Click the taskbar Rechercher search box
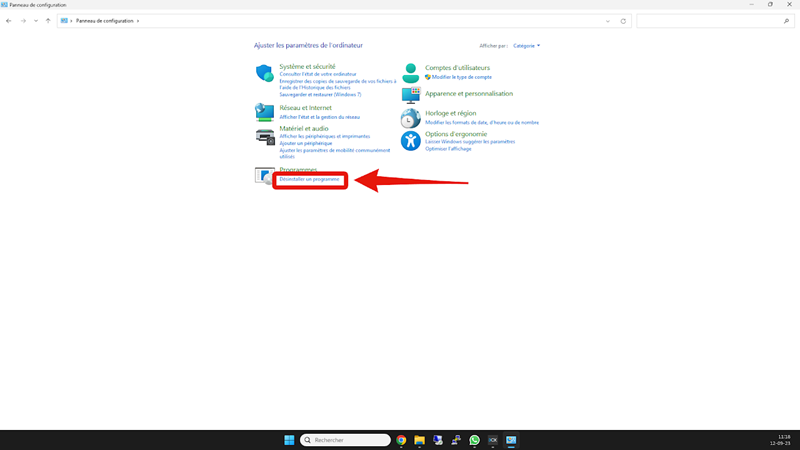The height and width of the screenshot is (450, 800). pyautogui.click(x=345, y=440)
